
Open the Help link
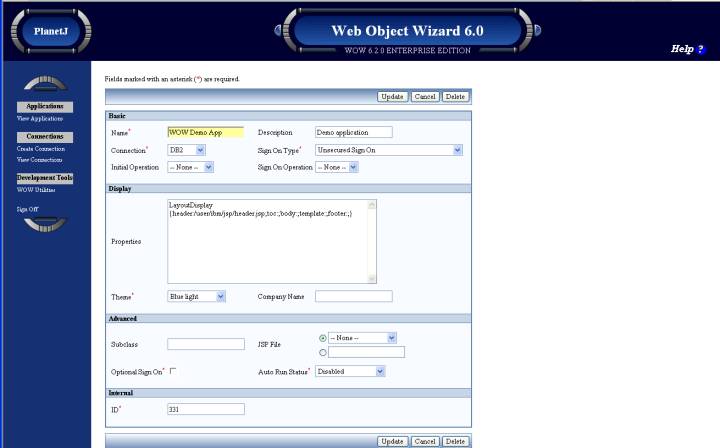pyautogui.click(x=682, y=49)
